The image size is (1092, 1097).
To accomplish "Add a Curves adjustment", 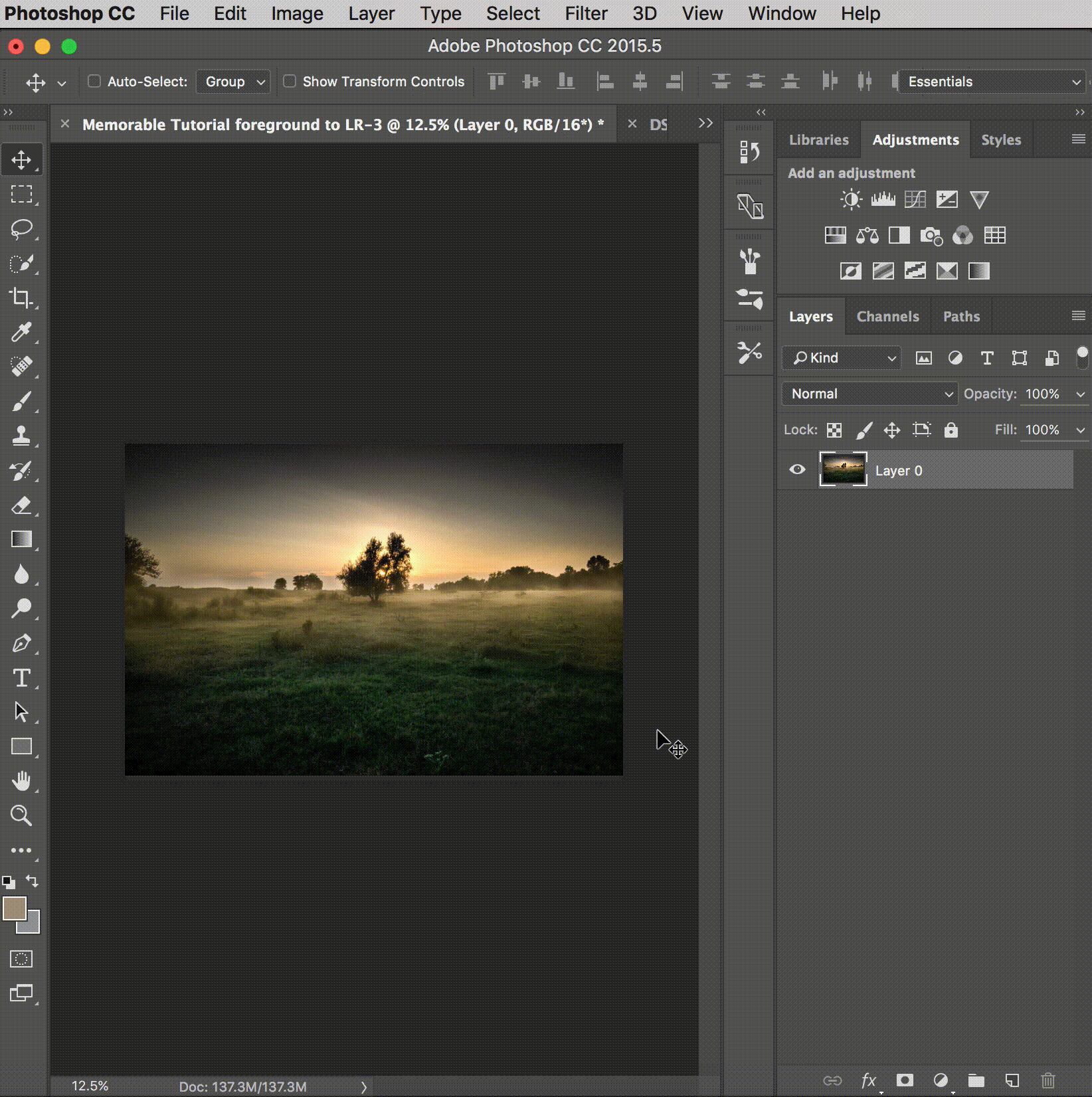I will pos(915,200).
